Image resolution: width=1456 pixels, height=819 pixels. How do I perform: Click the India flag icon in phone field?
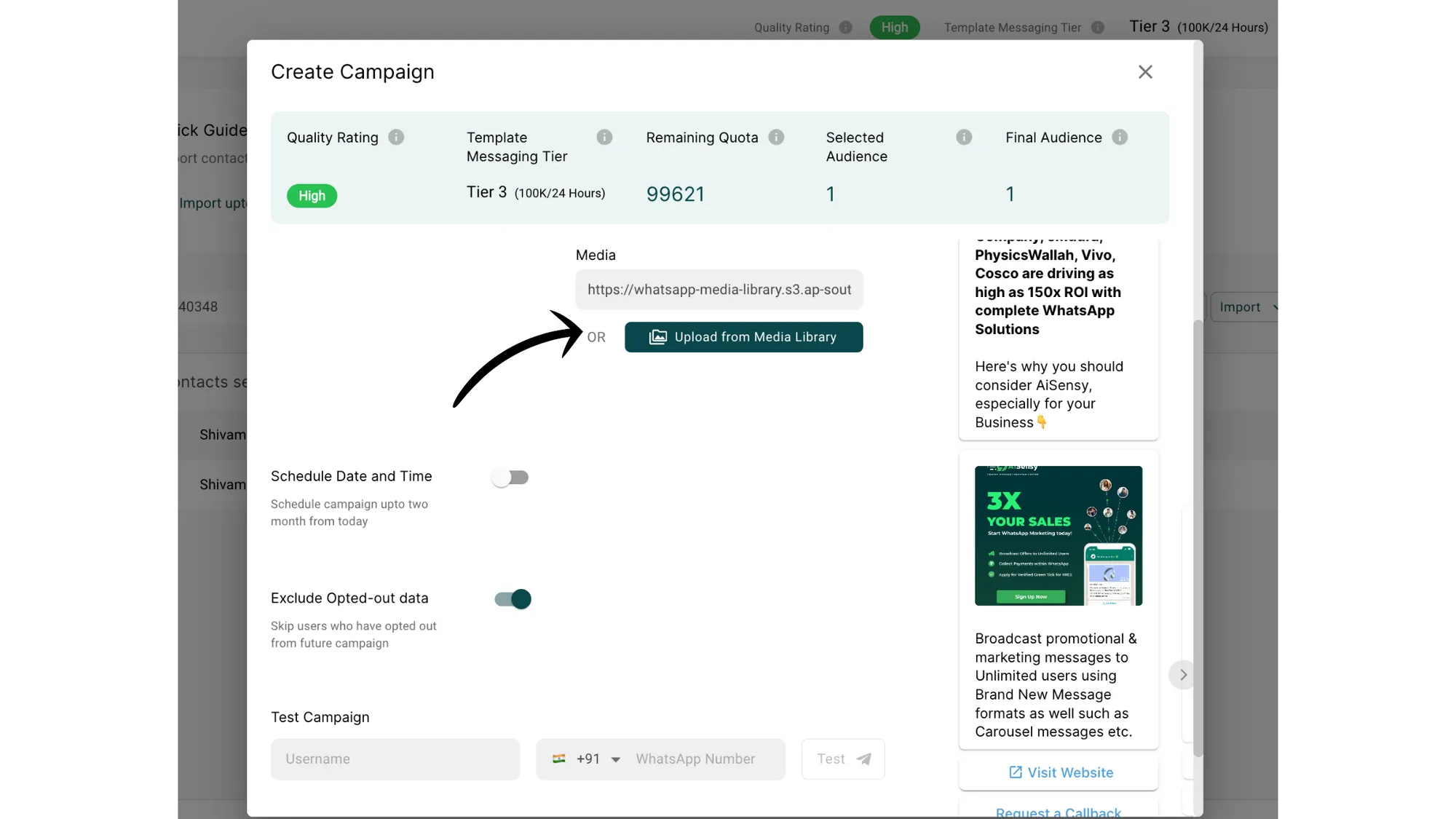pos(559,759)
